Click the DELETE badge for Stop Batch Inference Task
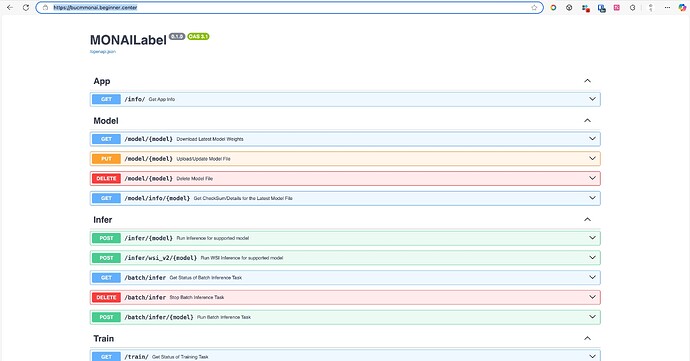 pos(106,297)
